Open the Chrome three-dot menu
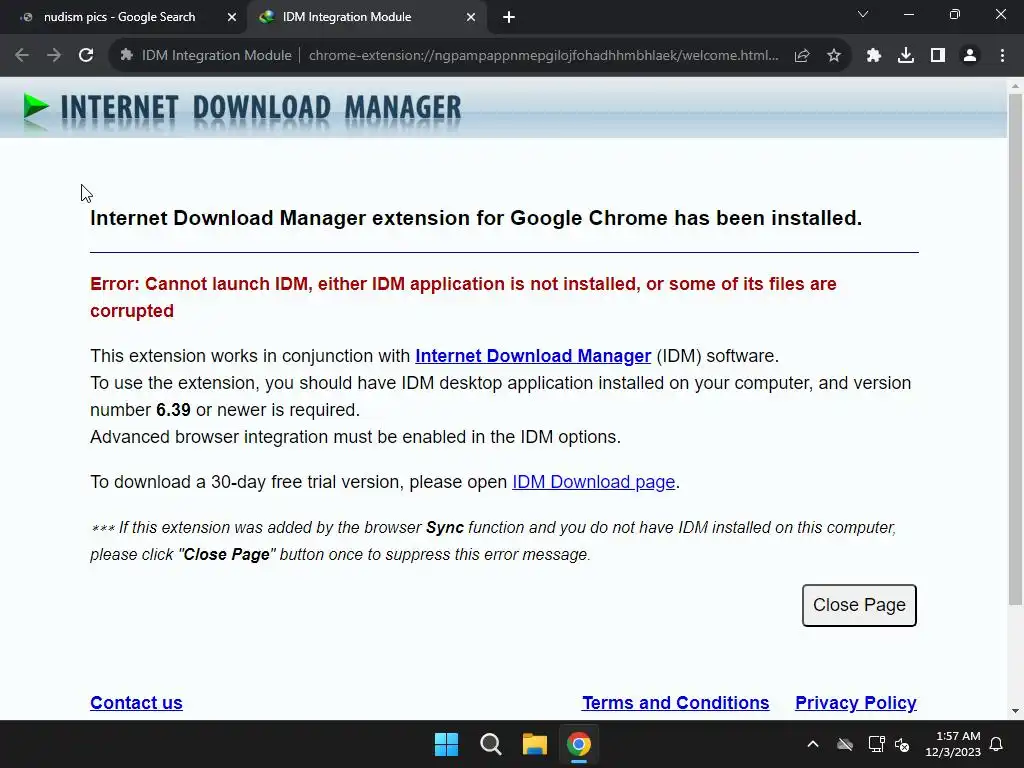1024x768 pixels. [1002, 56]
